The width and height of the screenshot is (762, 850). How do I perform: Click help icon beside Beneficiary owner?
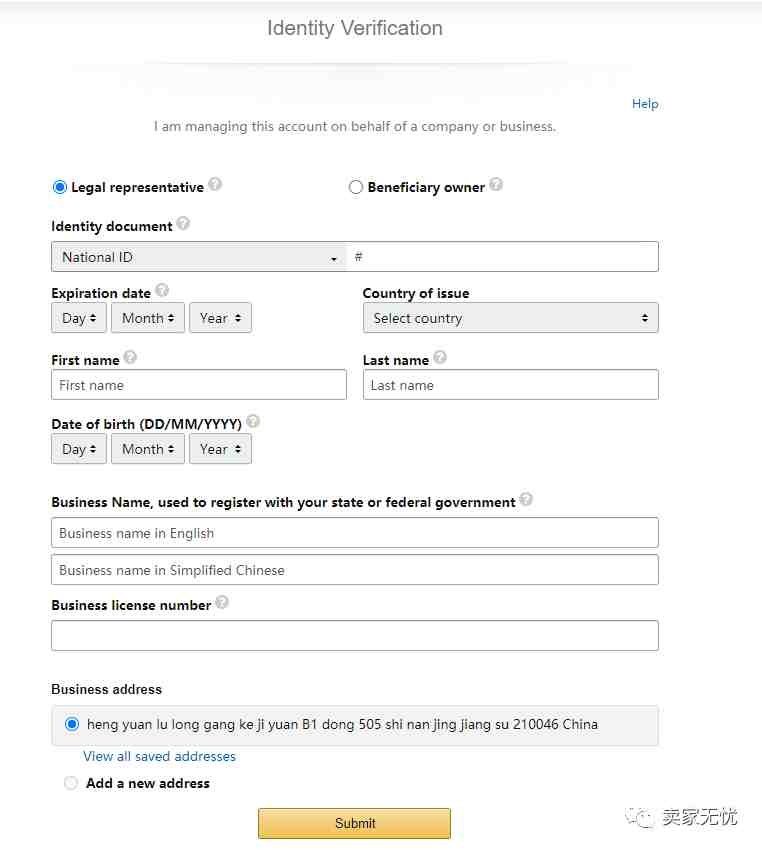[x=496, y=184]
